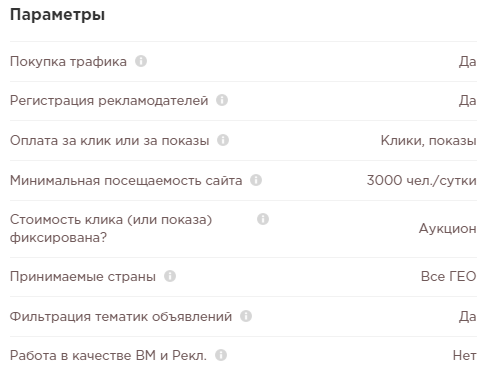Click the Клики, показы value
Image resolution: width=486 pixels, height=367 pixels.
click(428, 141)
